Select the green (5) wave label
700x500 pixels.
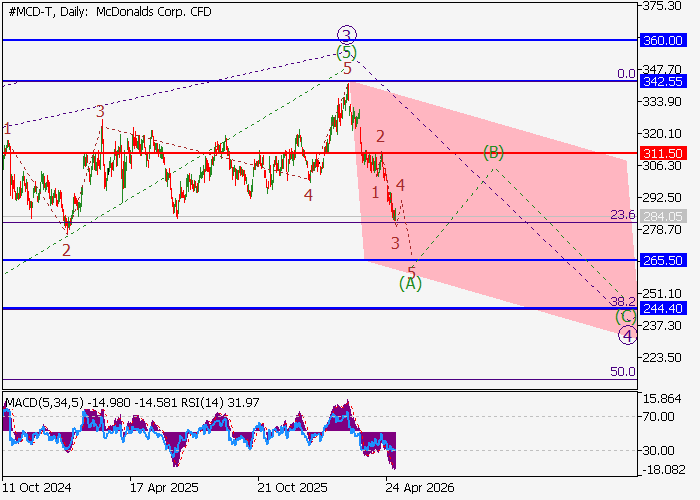pos(346,53)
